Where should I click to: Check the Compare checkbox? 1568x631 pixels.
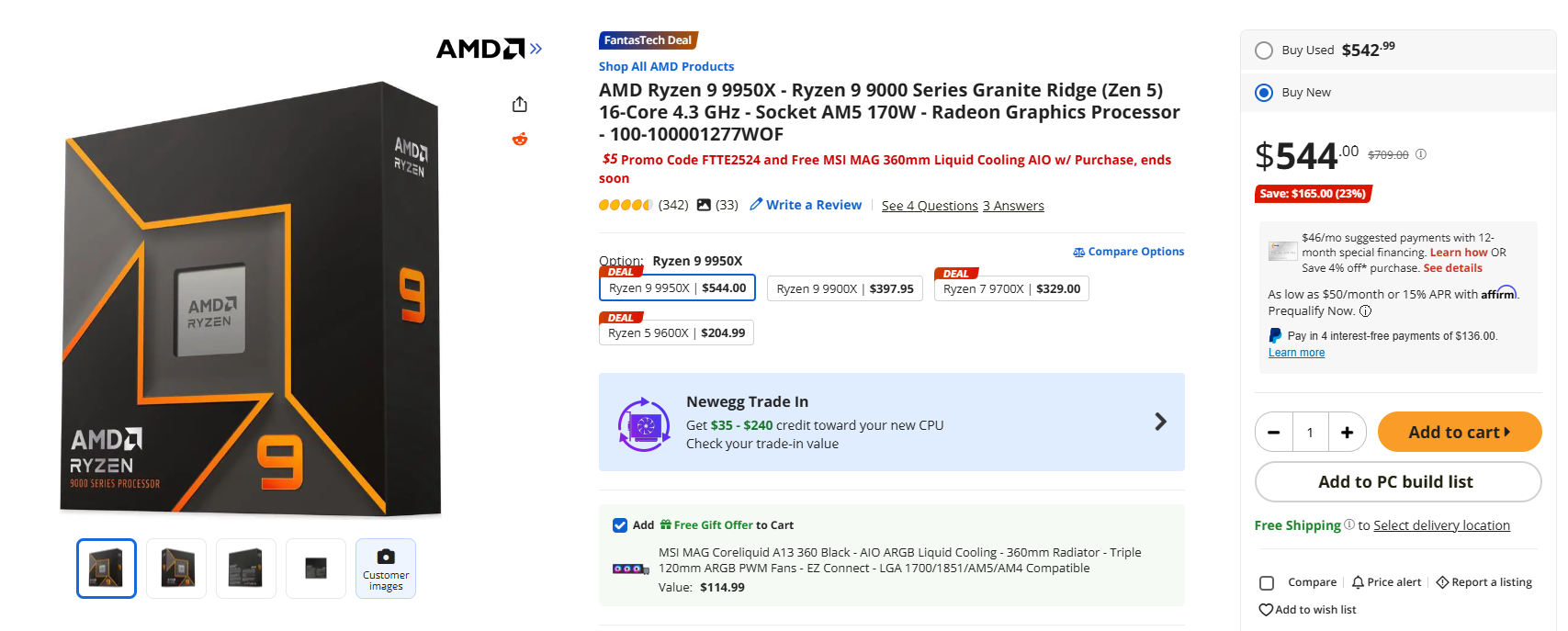point(1267,582)
